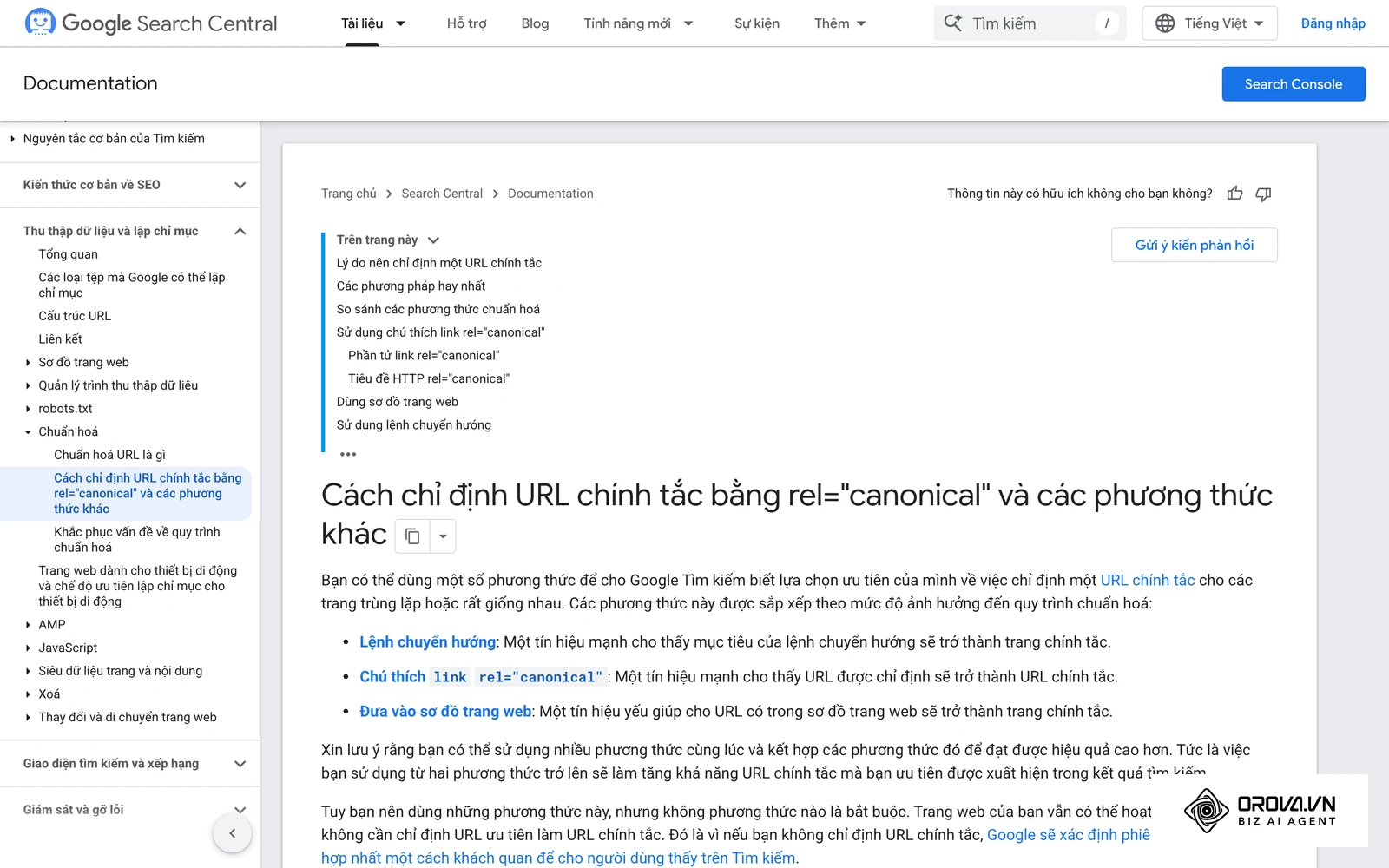The image size is (1389, 868).
Task: Click the Search Console button
Action: click(x=1294, y=84)
